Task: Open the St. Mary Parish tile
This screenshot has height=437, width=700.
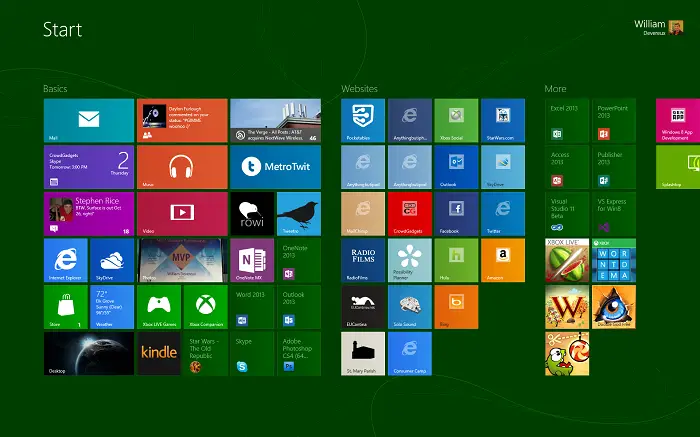Action: click(x=363, y=354)
